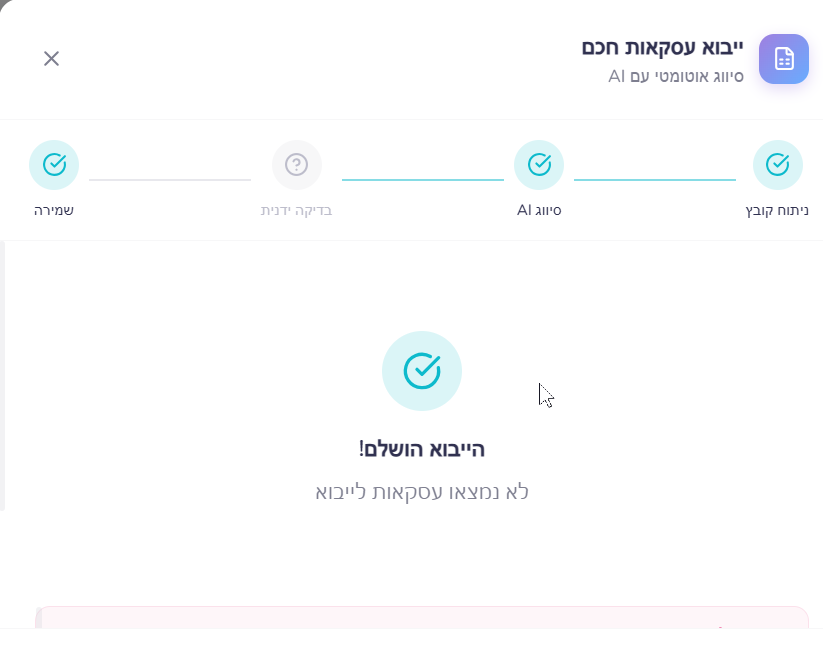Click the ניתוח קובץ step checkmark icon
This screenshot has width=823, height=648.
777,165
